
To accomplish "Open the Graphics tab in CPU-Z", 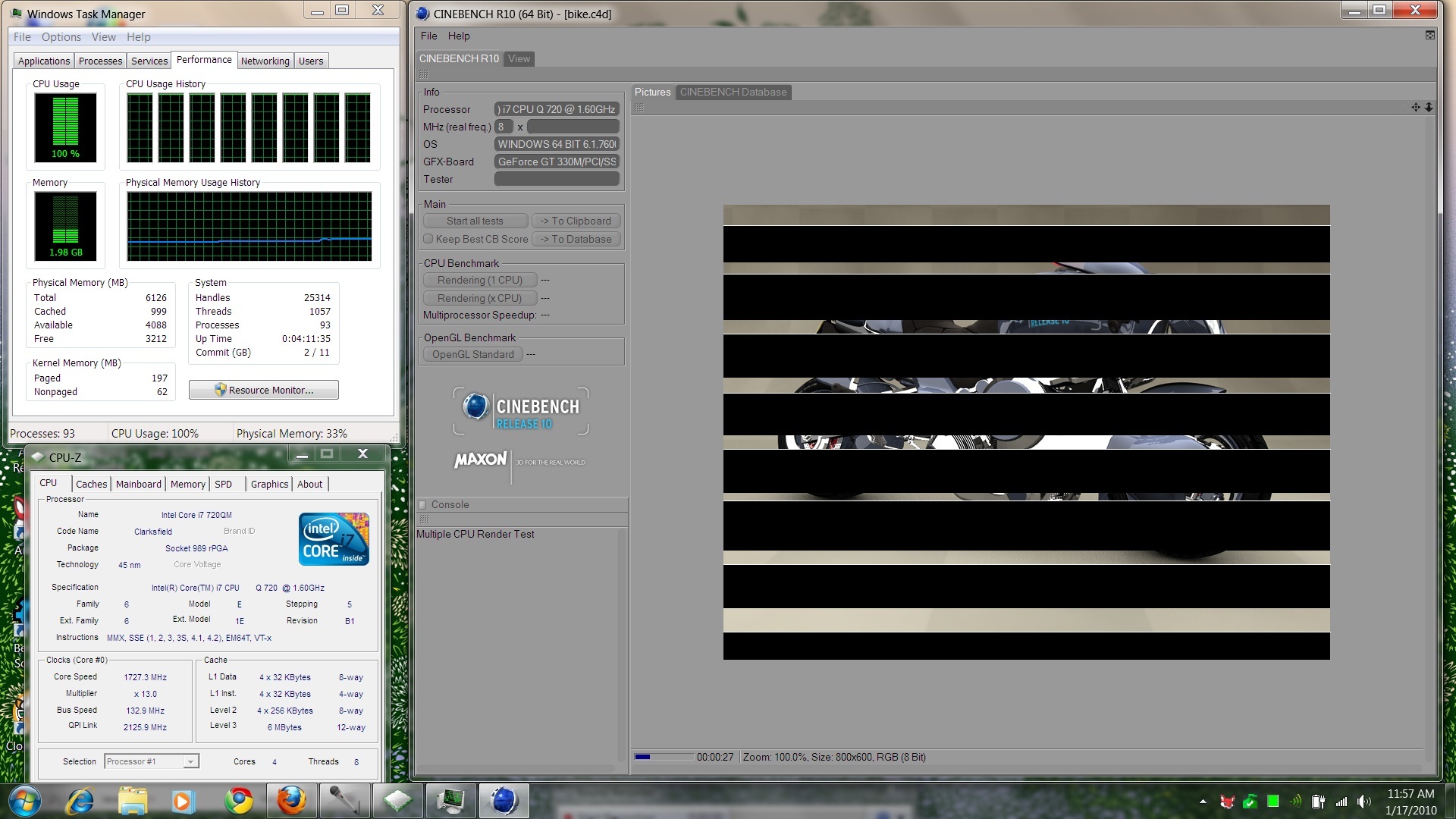I will tap(269, 484).
